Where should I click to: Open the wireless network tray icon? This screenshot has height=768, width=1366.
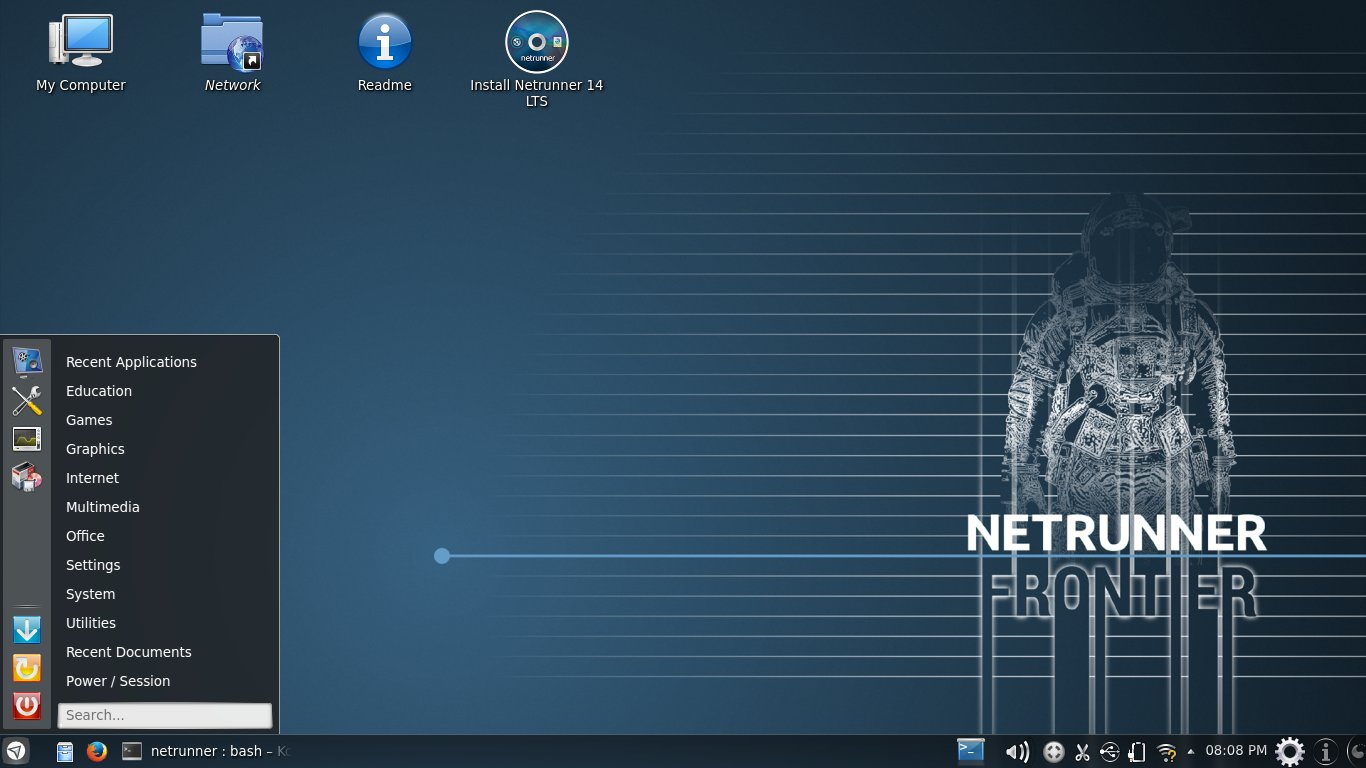tap(1166, 752)
